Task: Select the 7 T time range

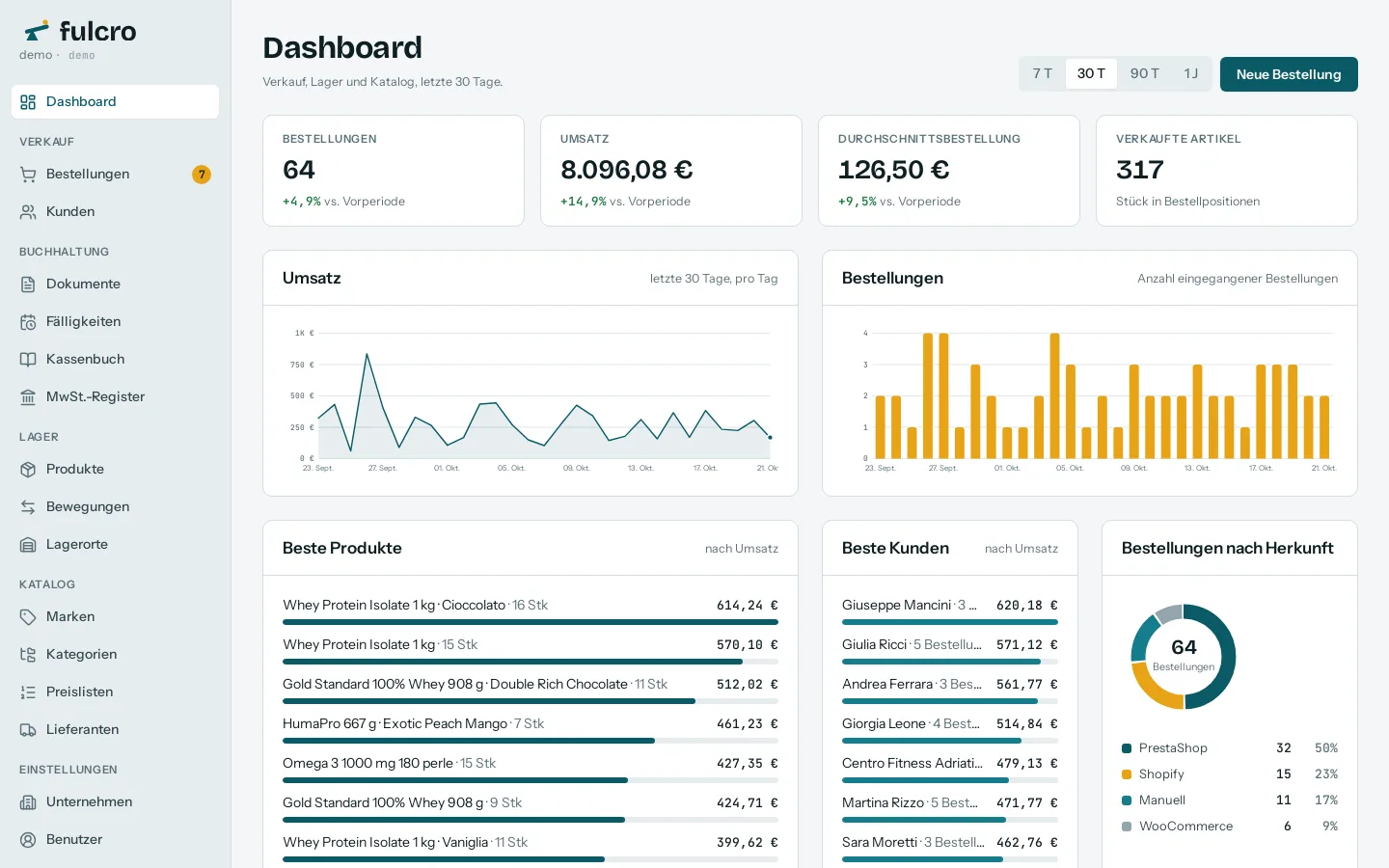Action: [1043, 74]
